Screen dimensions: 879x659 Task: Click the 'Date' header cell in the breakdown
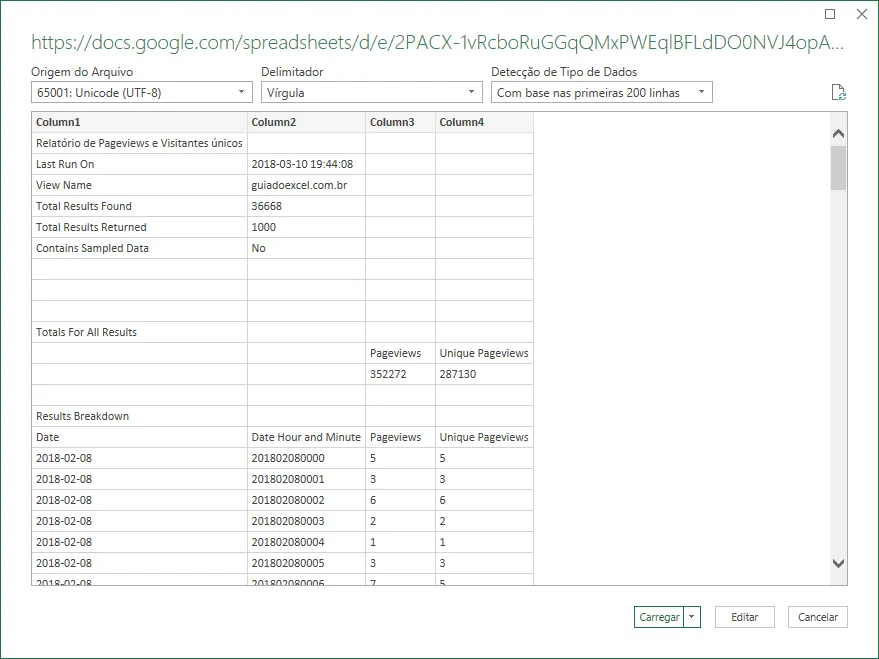(140, 437)
